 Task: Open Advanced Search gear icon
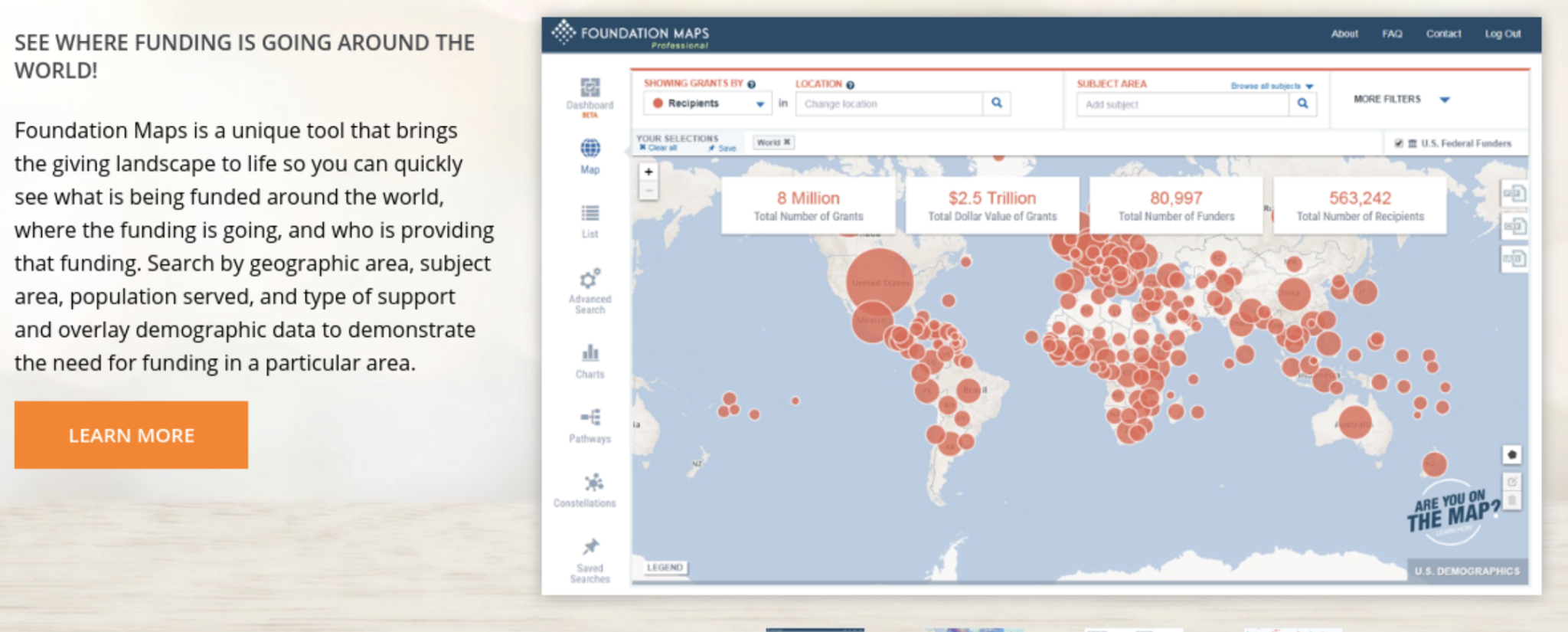click(x=590, y=279)
